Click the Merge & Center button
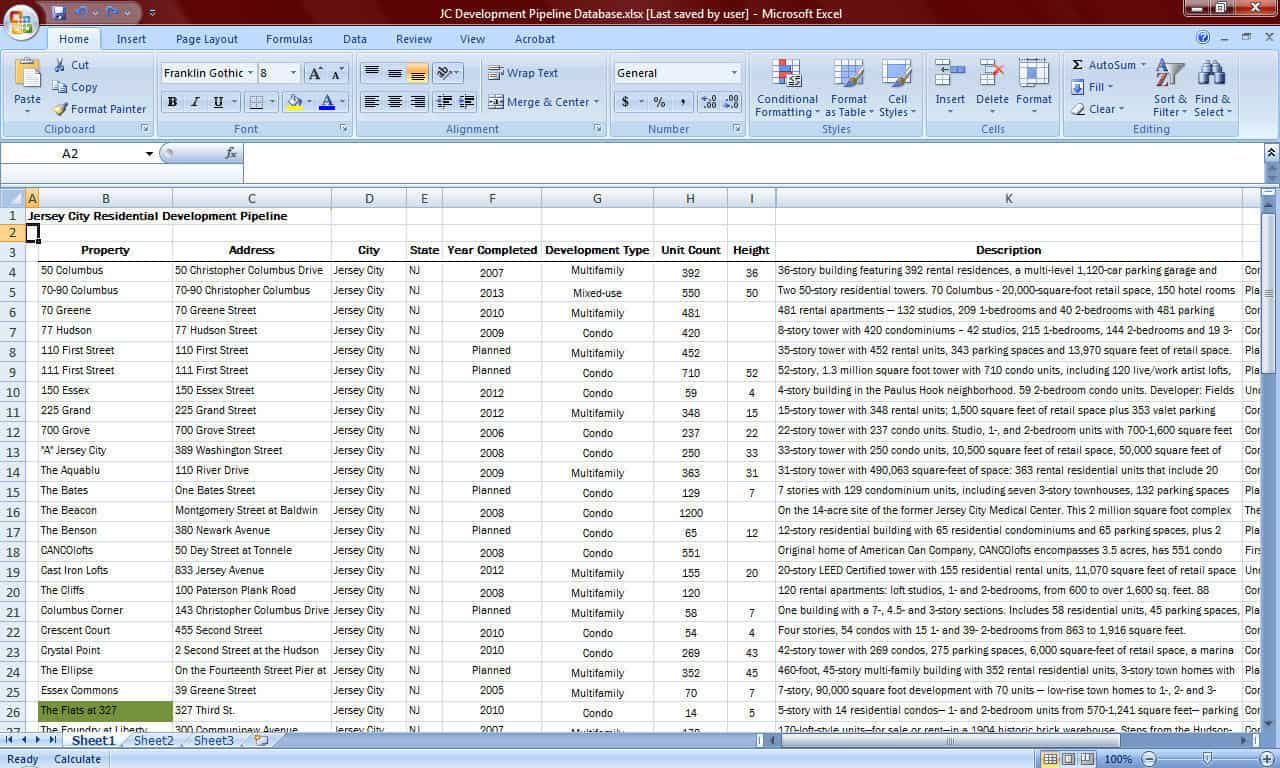 (x=538, y=102)
